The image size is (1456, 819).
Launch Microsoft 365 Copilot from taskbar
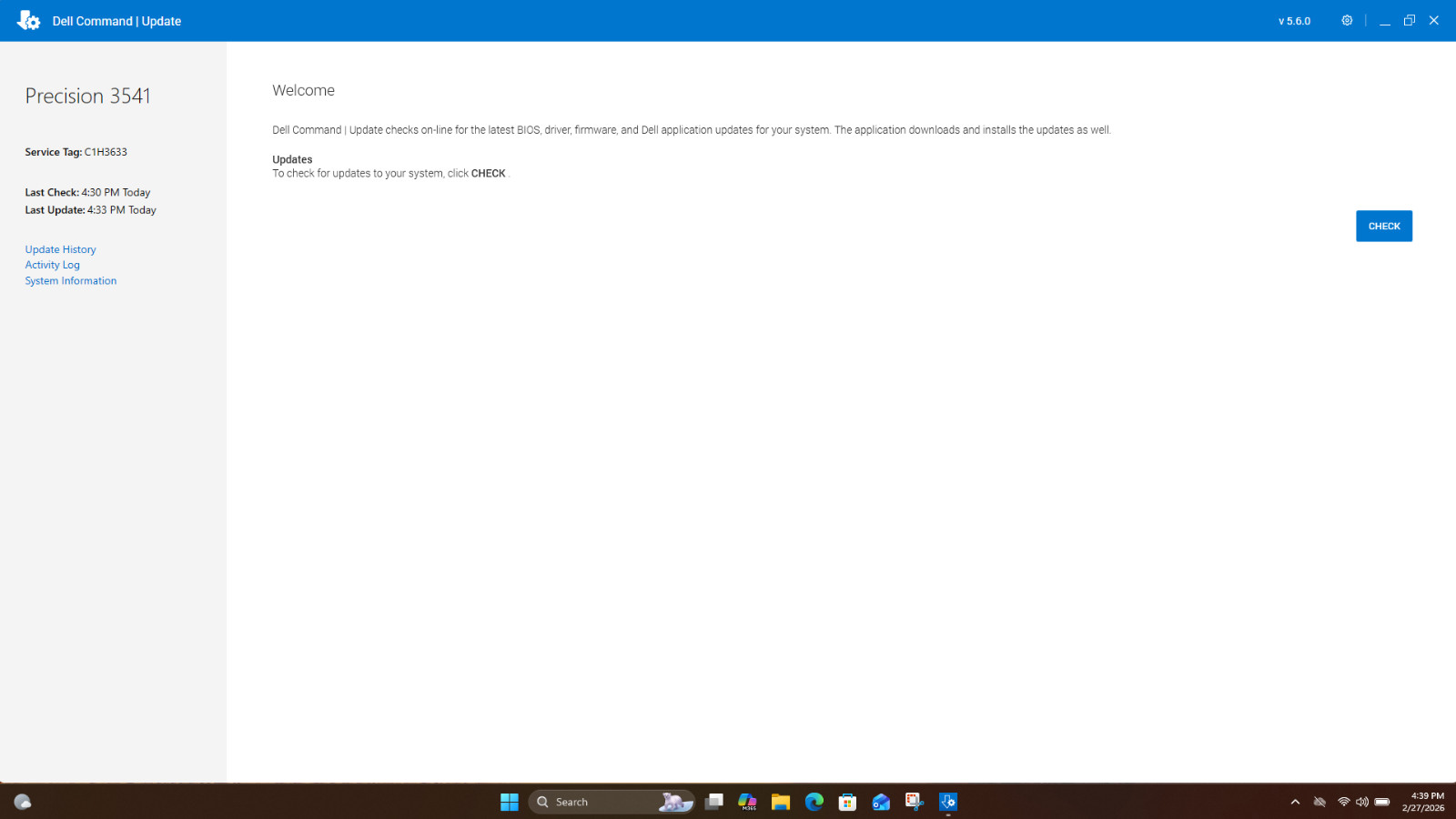click(747, 802)
